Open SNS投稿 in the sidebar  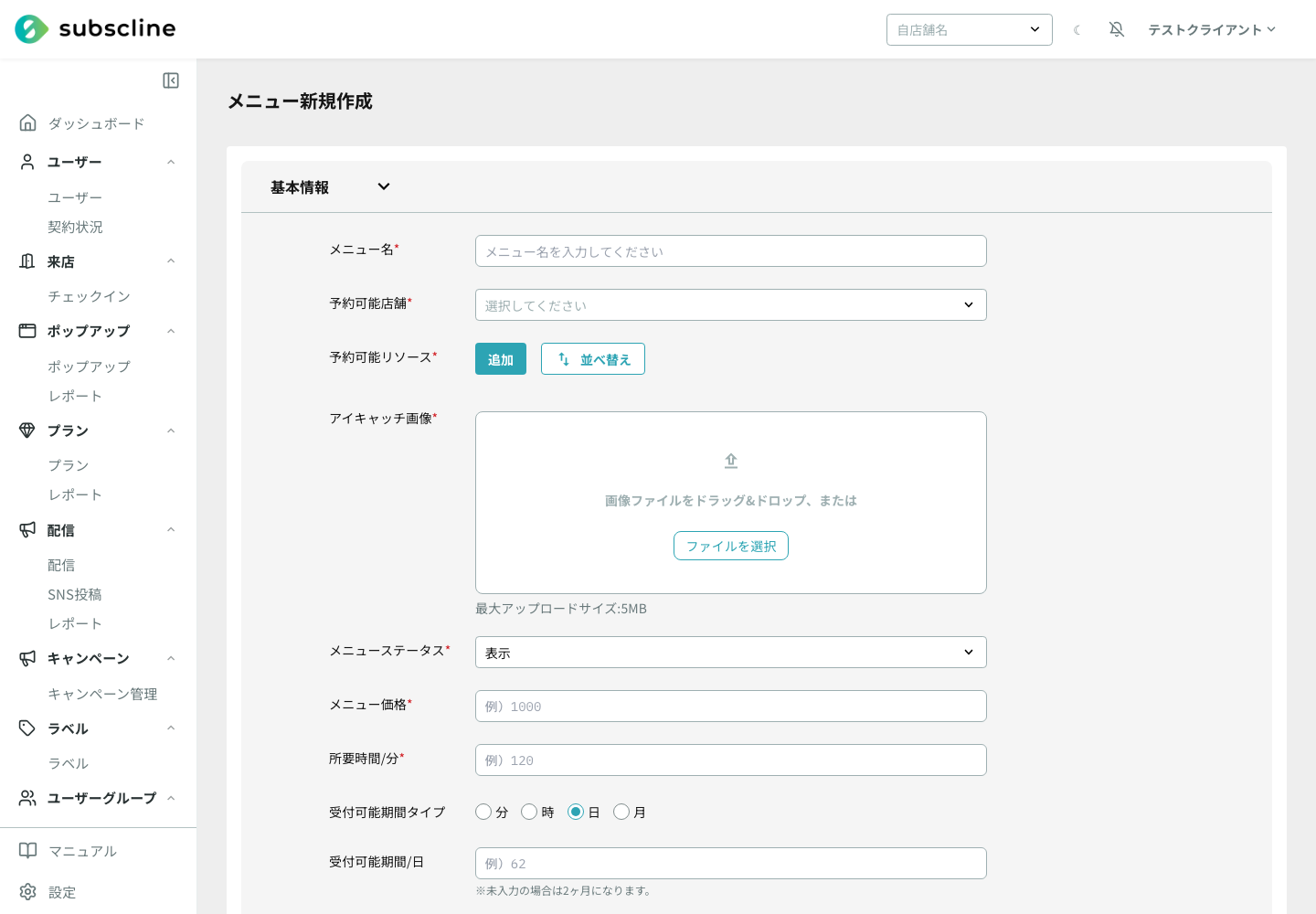(75, 594)
